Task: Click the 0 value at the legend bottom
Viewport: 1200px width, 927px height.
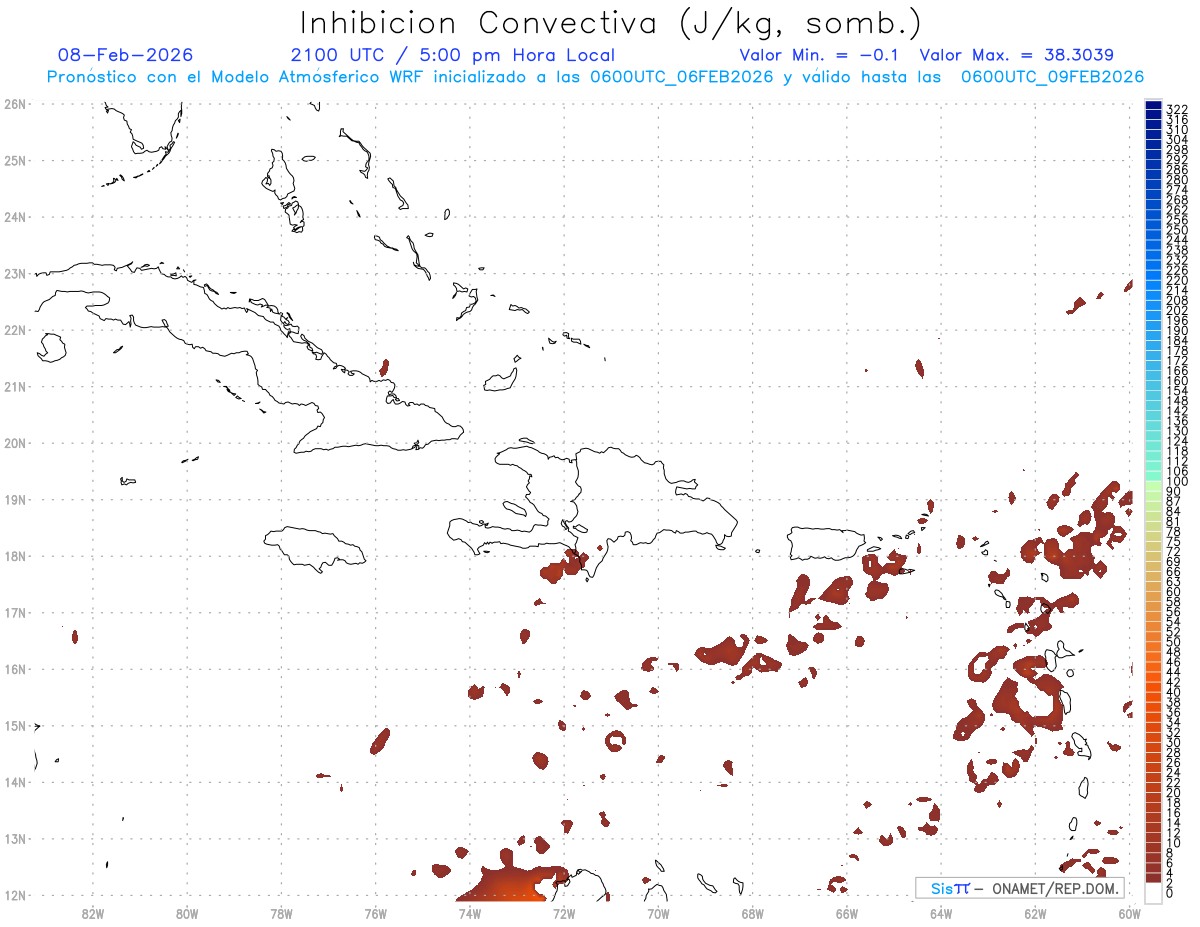Action: pos(1170,893)
